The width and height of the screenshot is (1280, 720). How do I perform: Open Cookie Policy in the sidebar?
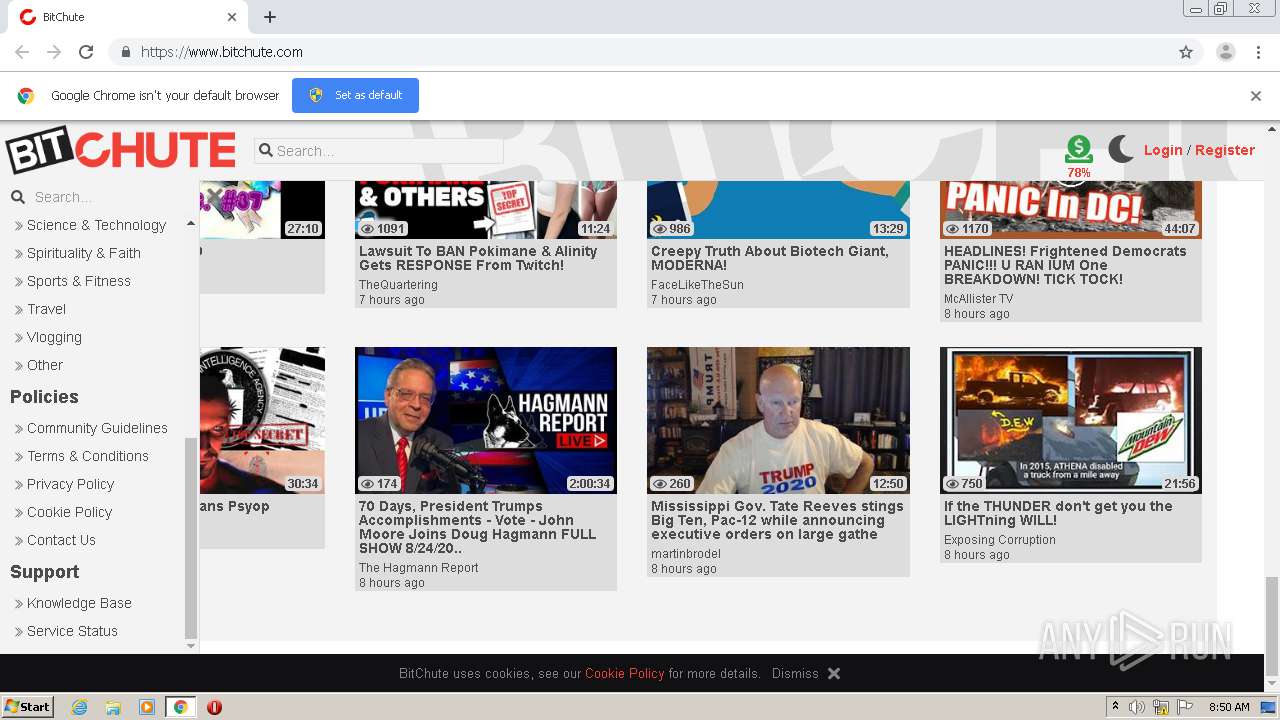(69, 512)
